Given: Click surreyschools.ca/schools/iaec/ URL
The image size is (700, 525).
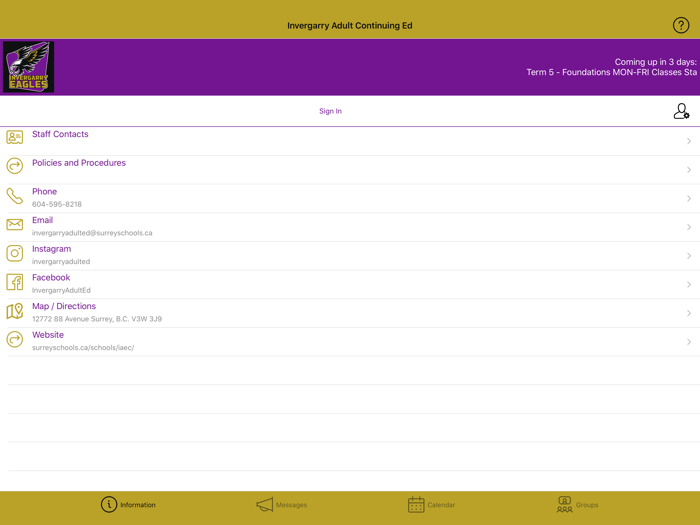Looking at the screenshot, I should tap(83, 347).
